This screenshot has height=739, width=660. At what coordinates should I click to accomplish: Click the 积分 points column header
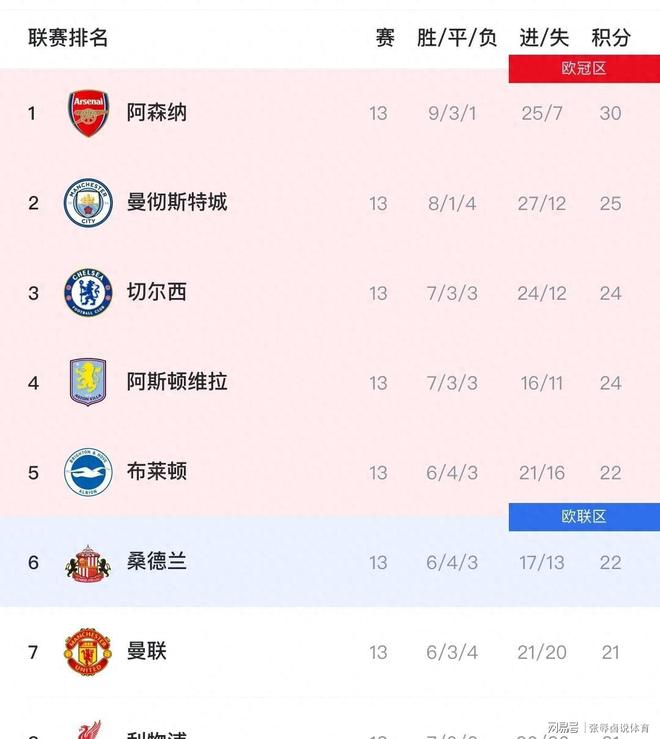[611, 38]
